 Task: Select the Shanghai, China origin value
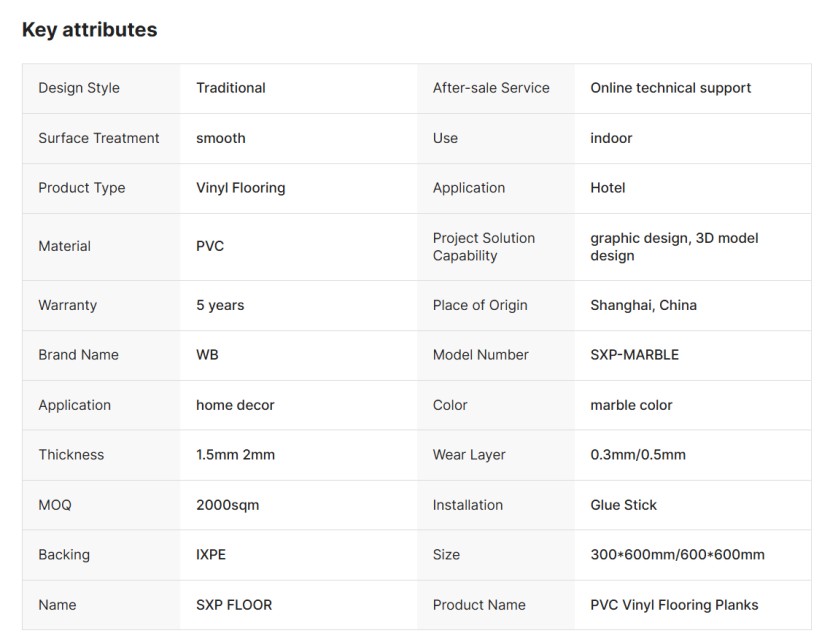[643, 305]
